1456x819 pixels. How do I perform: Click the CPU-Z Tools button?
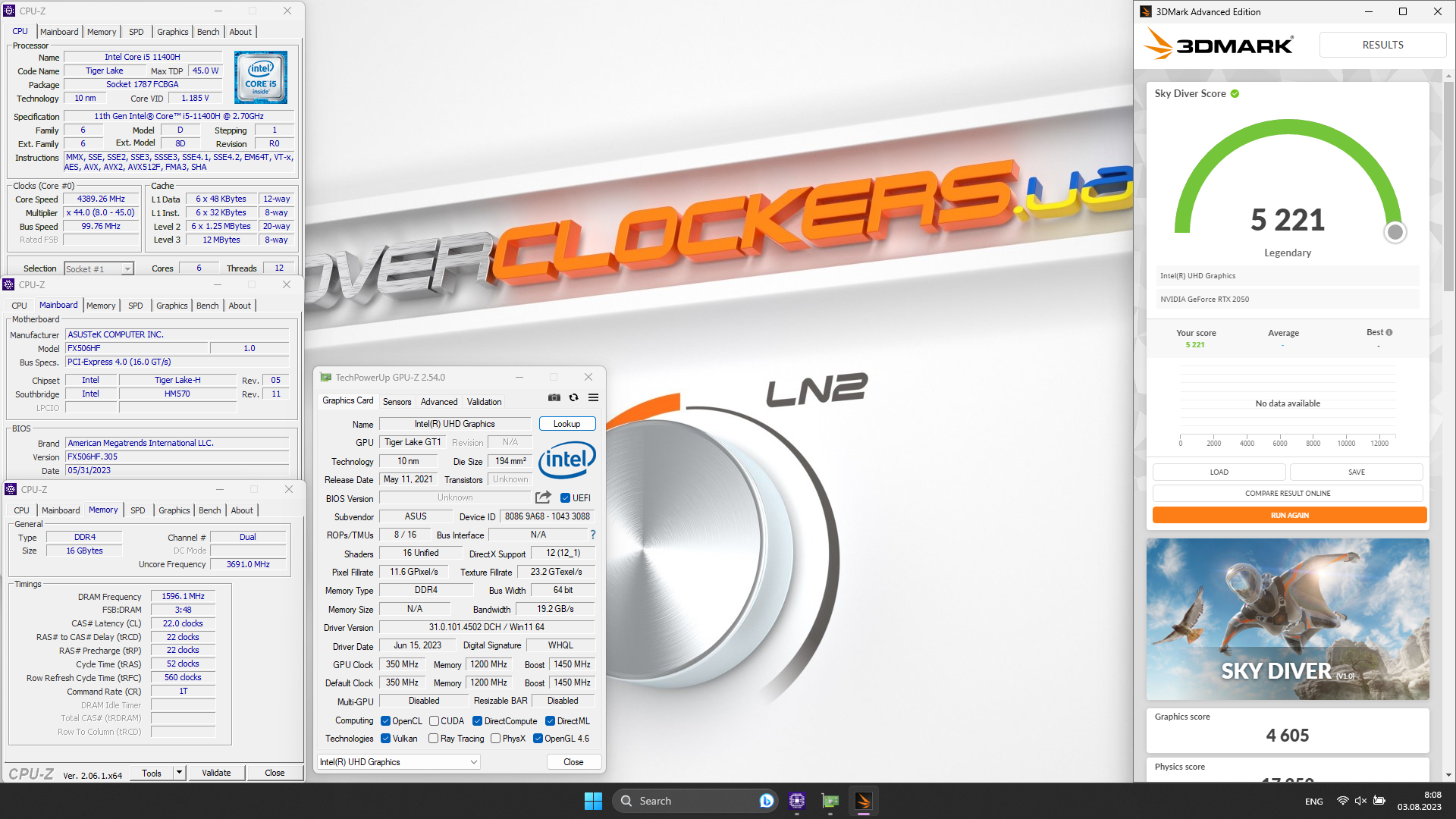coord(152,773)
